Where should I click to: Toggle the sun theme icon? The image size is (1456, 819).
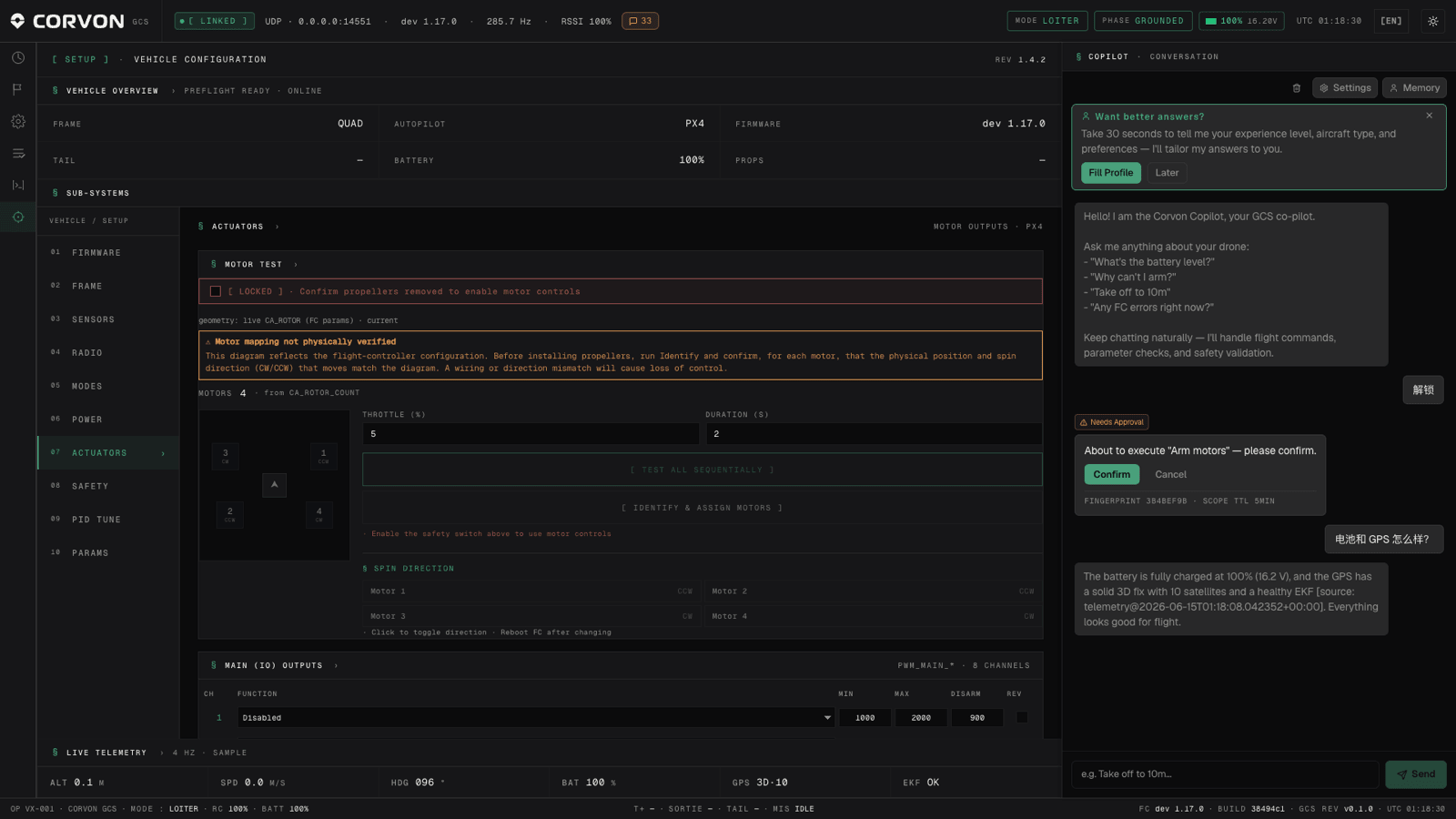pyautogui.click(x=1433, y=21)
